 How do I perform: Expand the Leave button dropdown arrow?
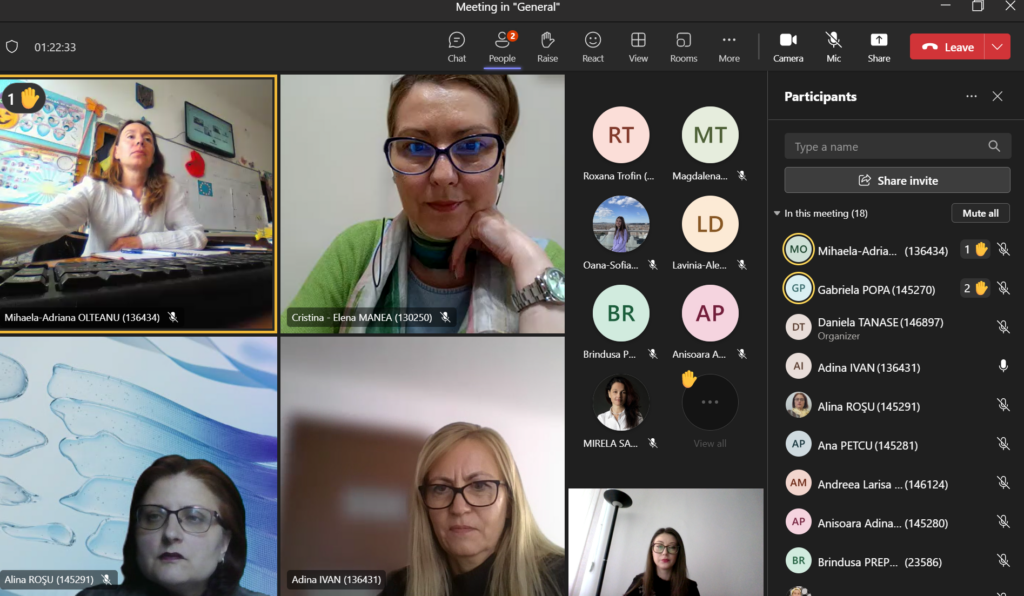tap(997, 47)
